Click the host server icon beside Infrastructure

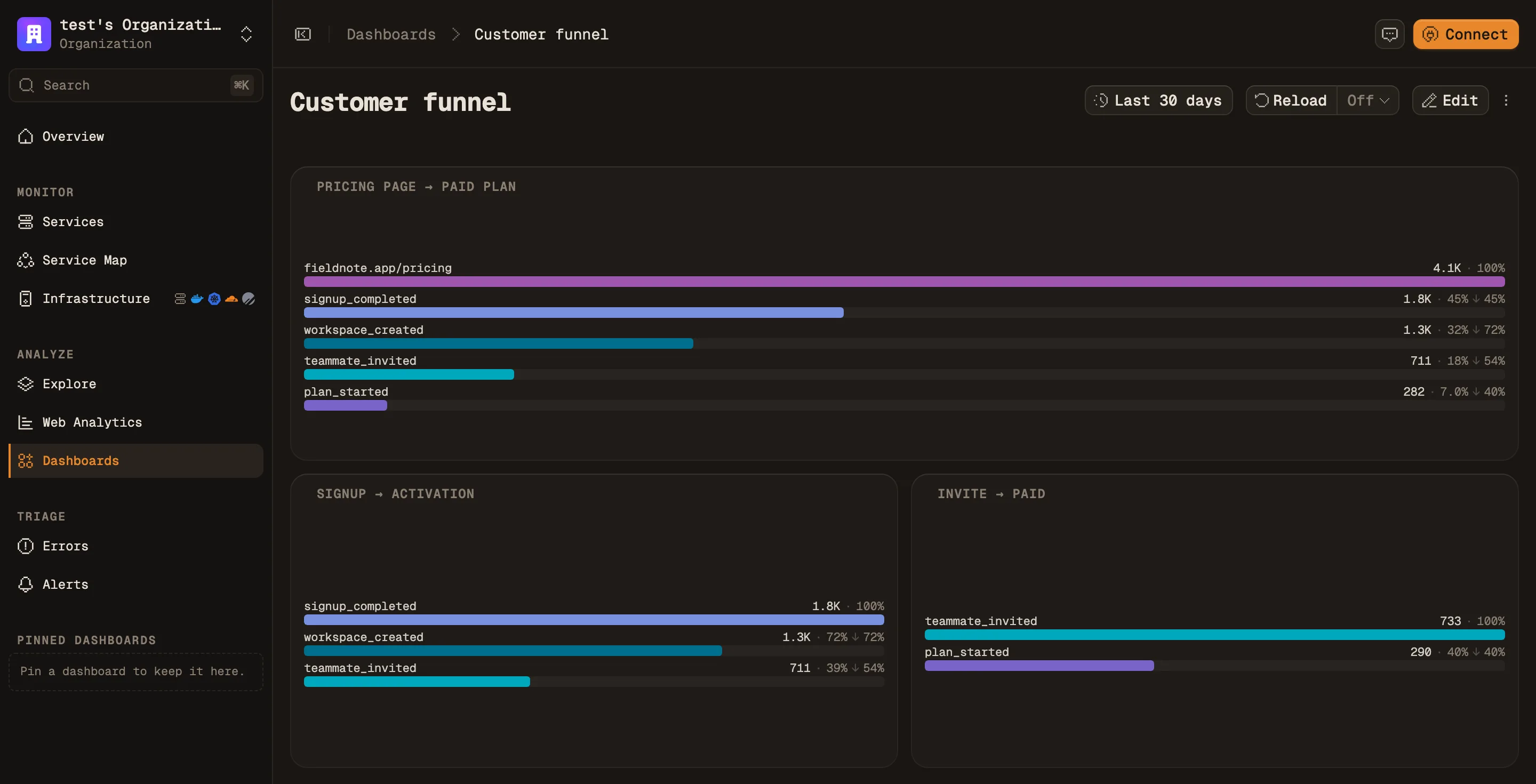click(180, 299)
